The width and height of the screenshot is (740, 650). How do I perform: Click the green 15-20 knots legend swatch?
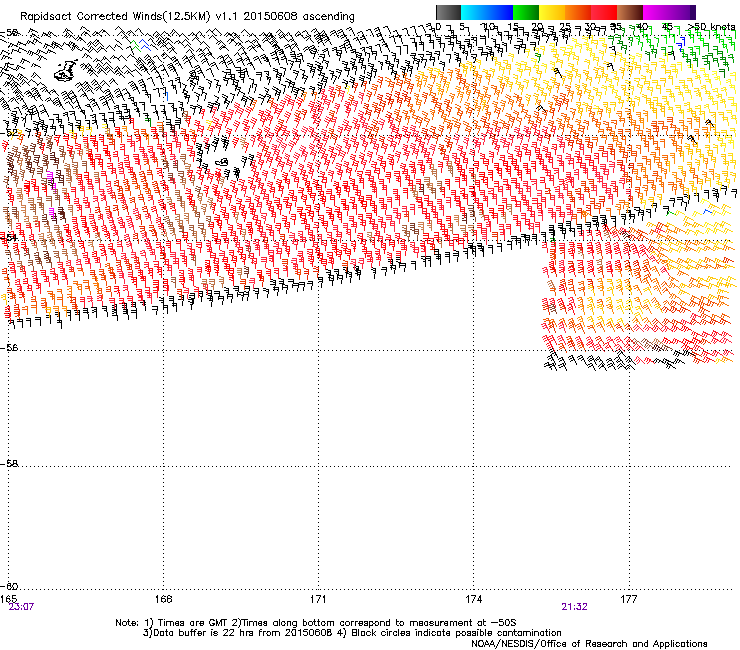pos(526,12)
